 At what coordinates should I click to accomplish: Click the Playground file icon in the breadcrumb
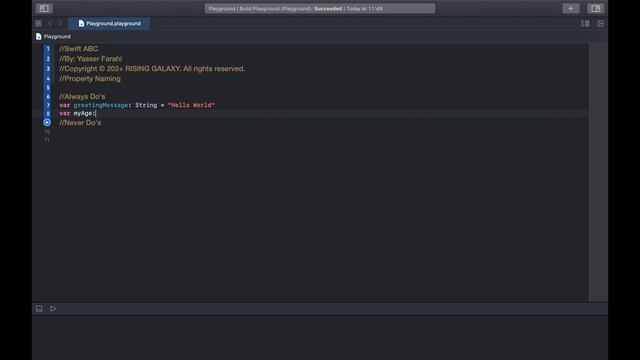click(38, 36)
